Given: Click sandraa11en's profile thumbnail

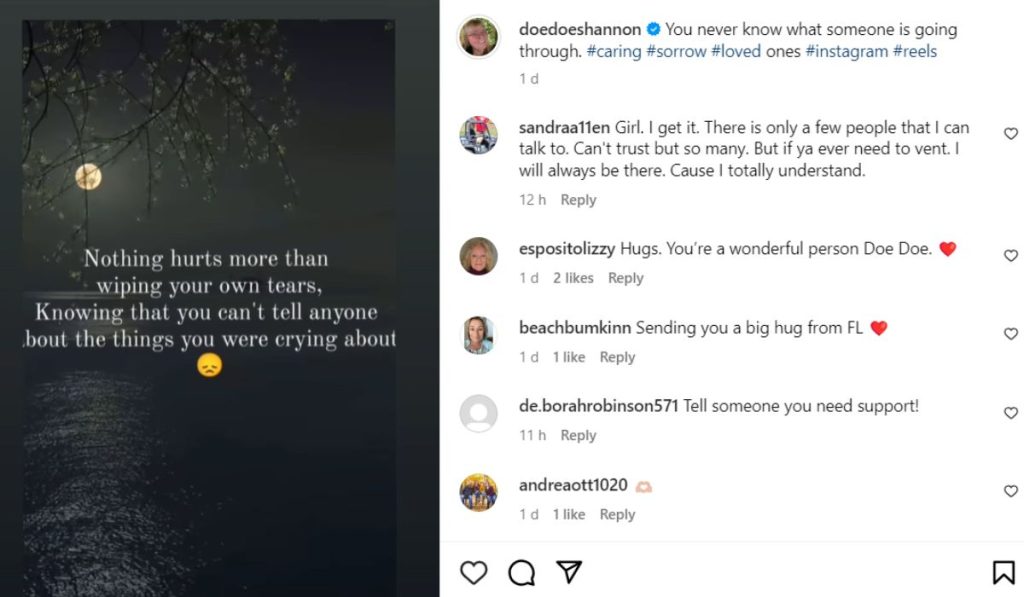Looking at the screenshot, I should coord(479,135).
